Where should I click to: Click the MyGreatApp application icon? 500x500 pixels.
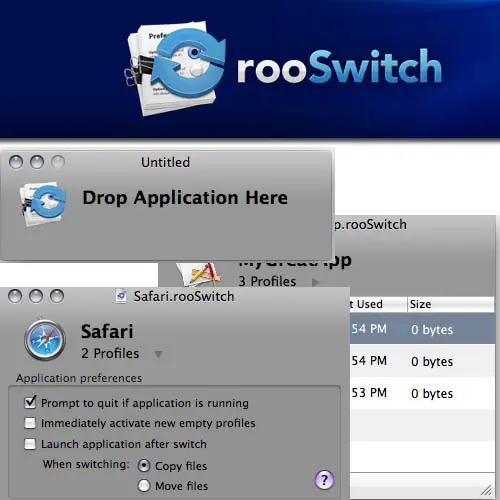(x=199, y=275)
